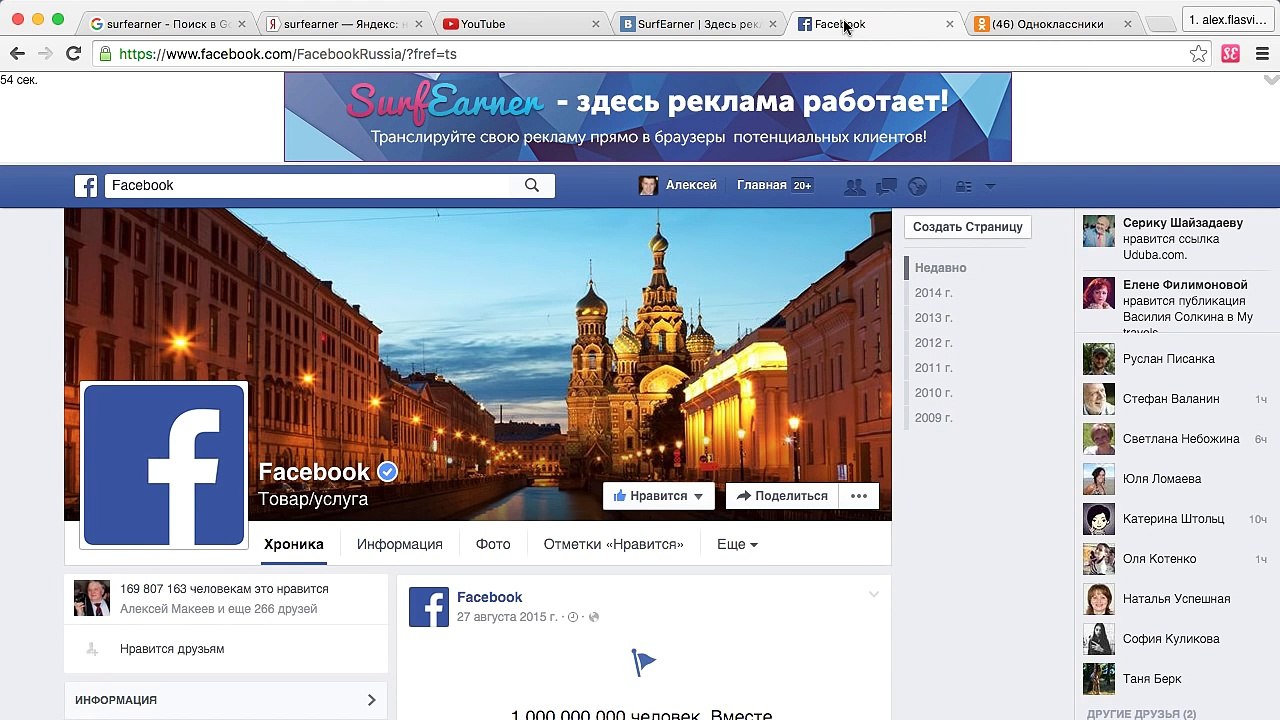Open the account dropdown arrow in header

[990, 186]
